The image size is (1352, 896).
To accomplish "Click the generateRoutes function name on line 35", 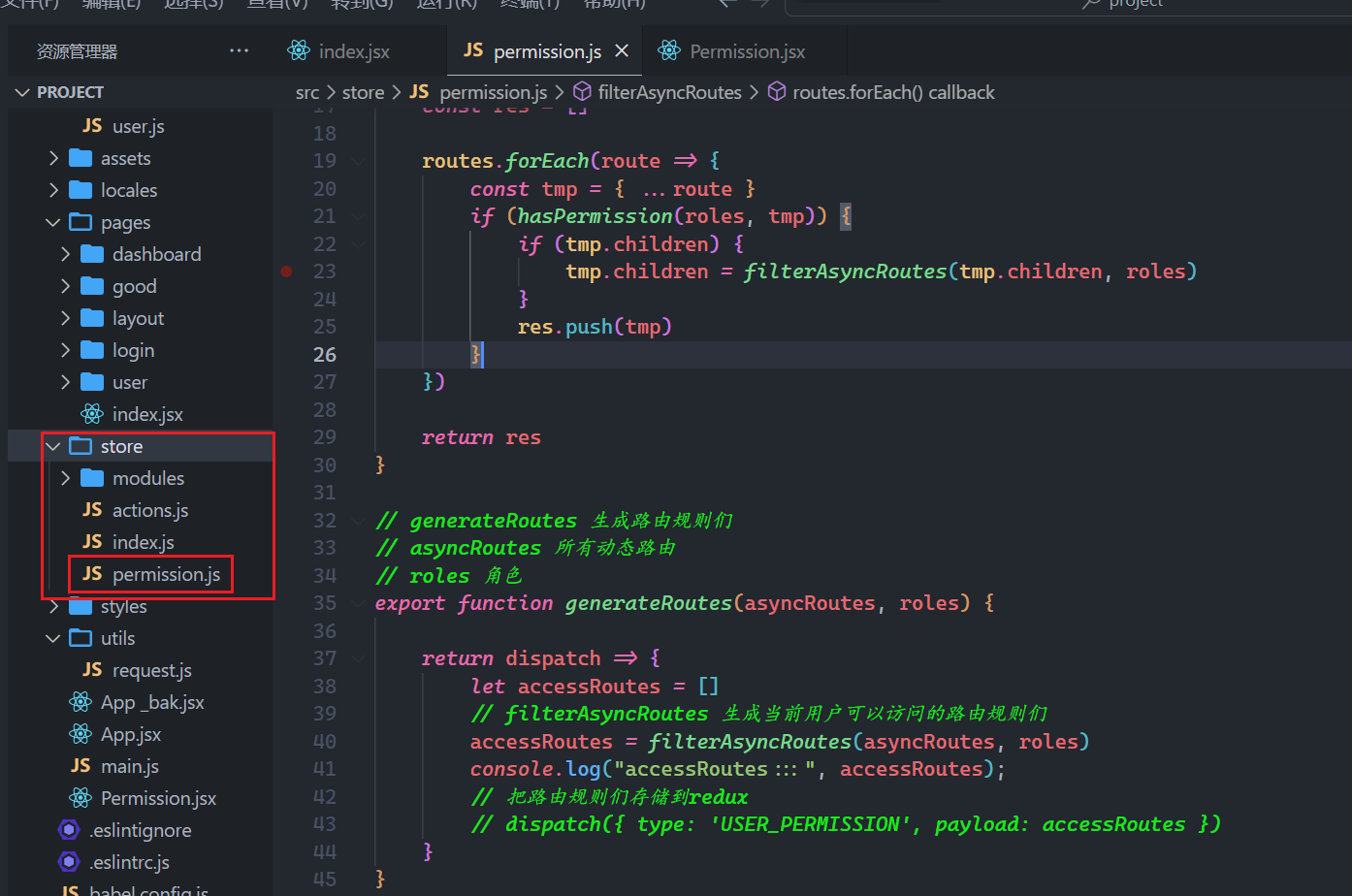I will (648, 603).
